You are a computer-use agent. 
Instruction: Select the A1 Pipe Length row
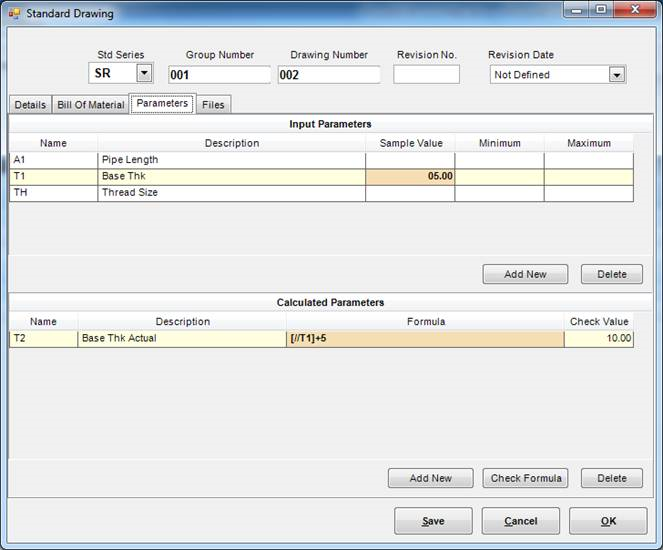(231, 160)
